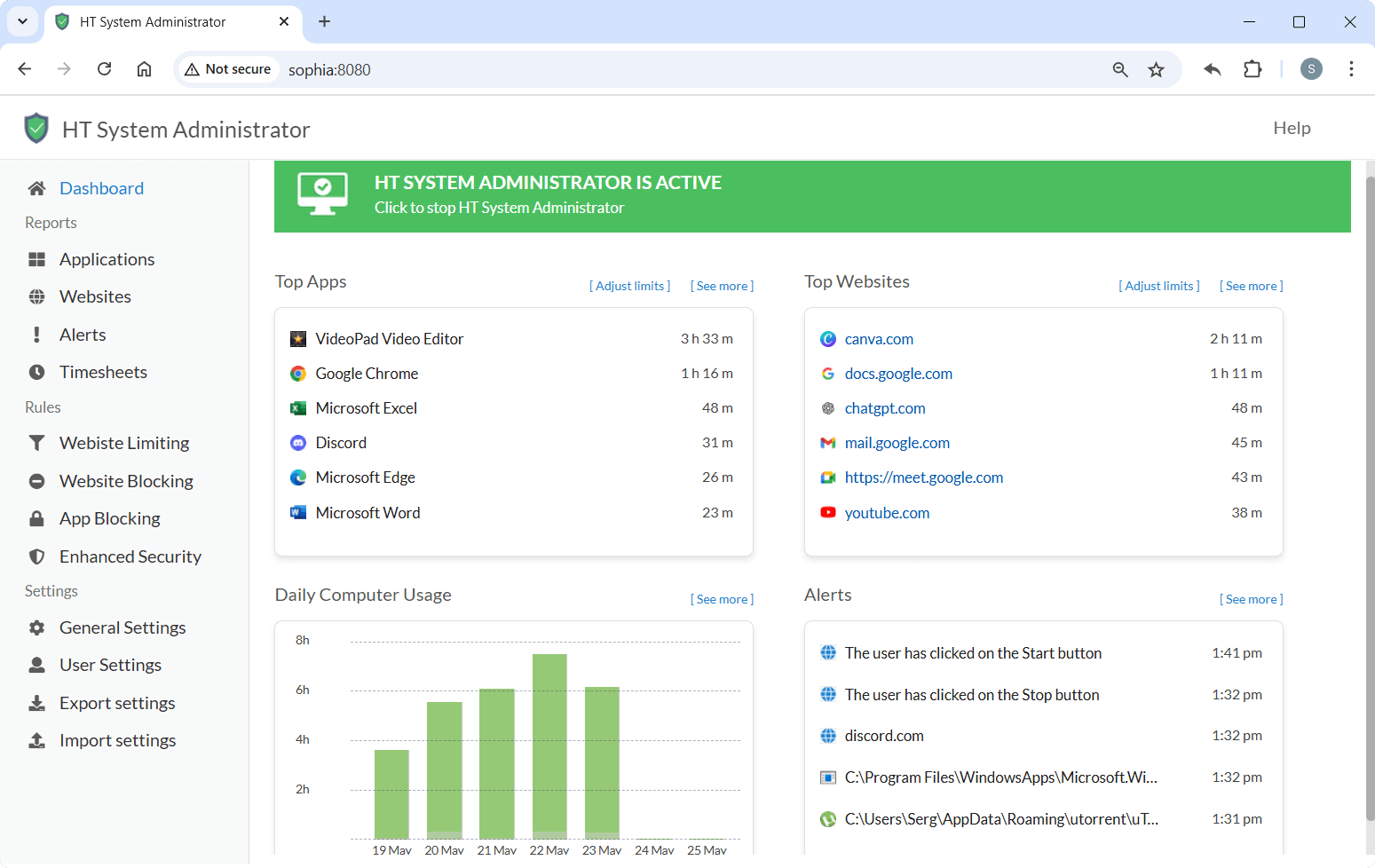The width and height of the screenshot is (1375, 868).
Task: Click the Alerts exclamation icon
Action: [36, 335]
